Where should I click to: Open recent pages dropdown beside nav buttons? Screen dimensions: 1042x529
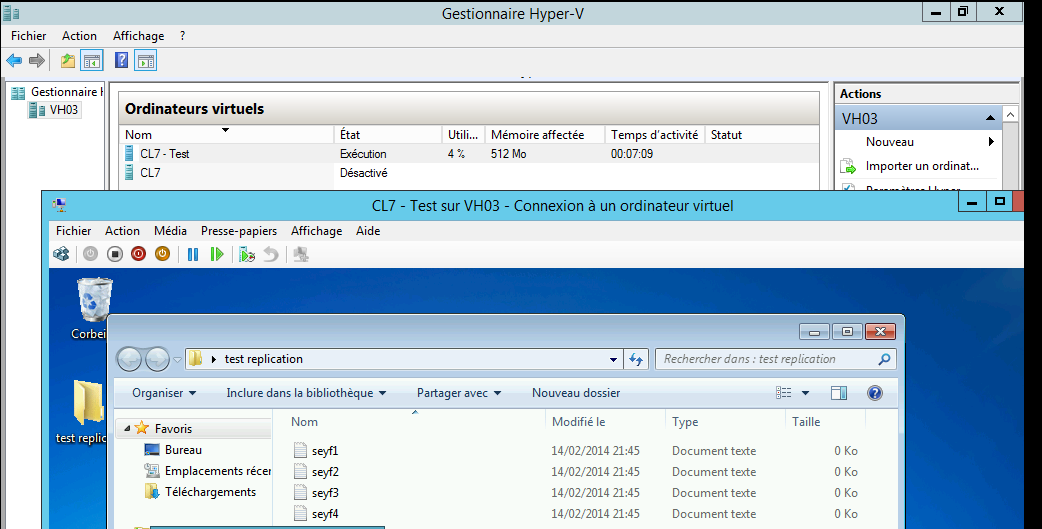click(177, 360)
